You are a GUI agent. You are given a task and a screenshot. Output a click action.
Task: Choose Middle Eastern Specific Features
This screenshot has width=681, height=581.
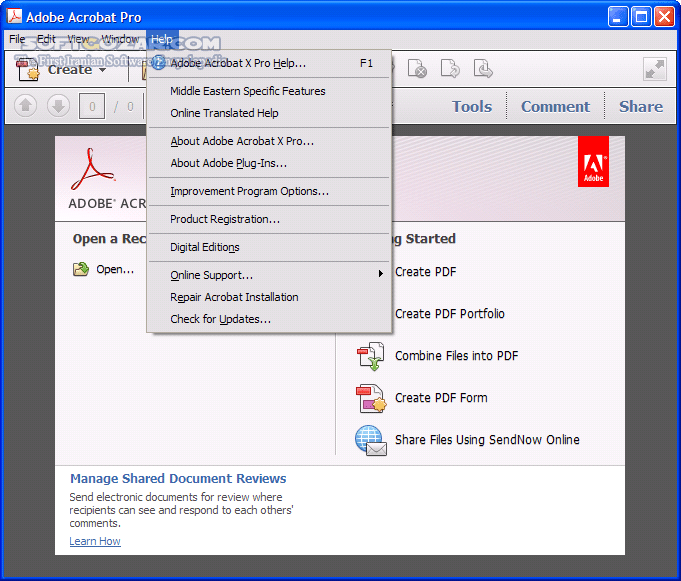click(x=269, y=91)
